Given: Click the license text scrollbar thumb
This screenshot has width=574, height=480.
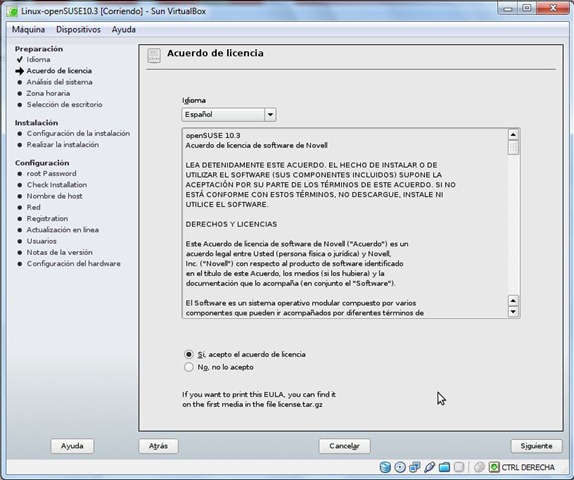Looking at the screenshot, I should 513,148.
